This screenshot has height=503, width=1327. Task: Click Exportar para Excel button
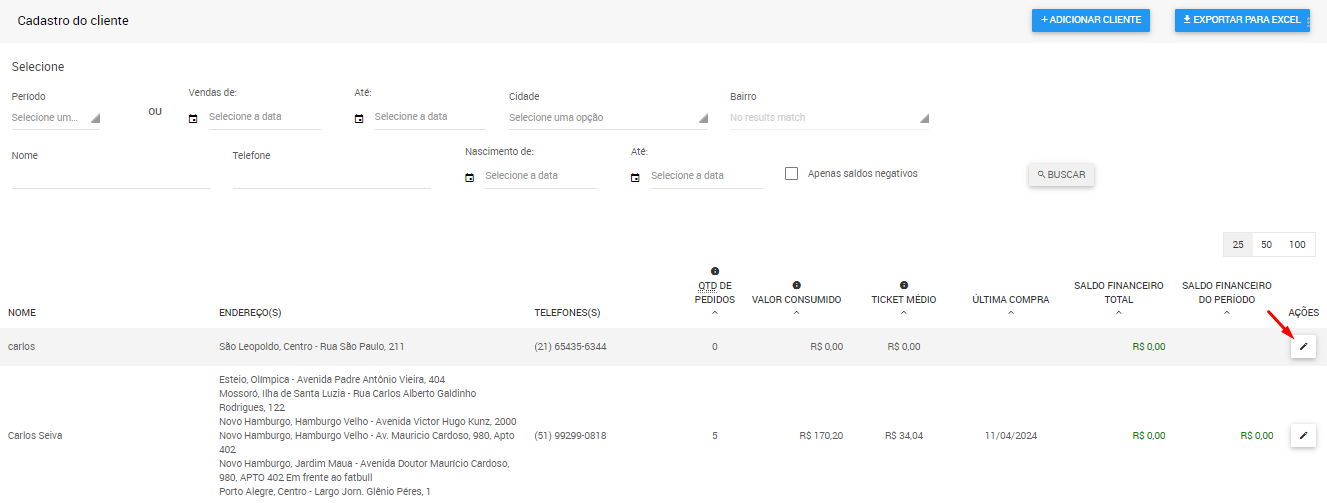coord(1241,20)
